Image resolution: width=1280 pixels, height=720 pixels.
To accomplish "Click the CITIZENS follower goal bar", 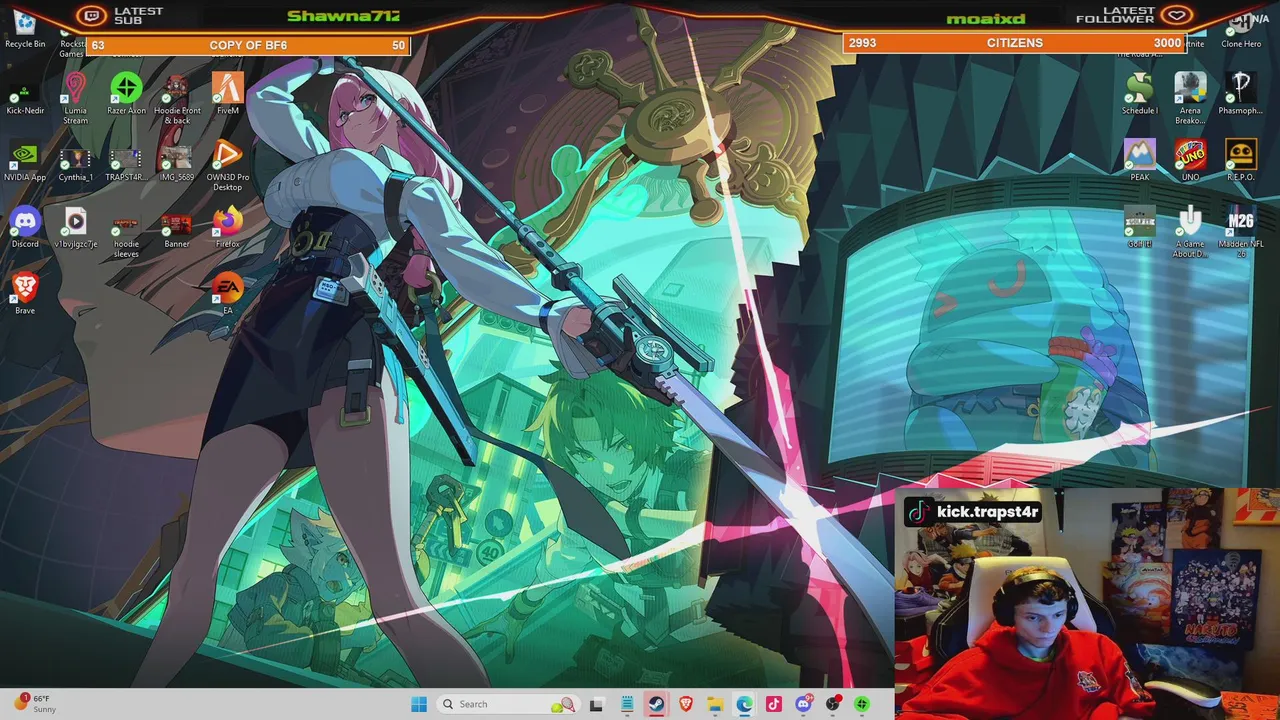I will pyautogui.click(x=1014, y=43).
